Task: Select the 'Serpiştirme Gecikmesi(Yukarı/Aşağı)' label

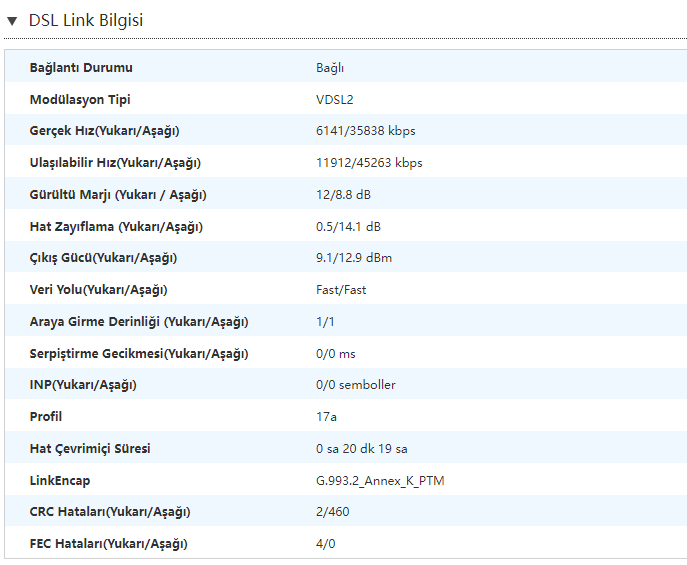Action: pos(139,354)
